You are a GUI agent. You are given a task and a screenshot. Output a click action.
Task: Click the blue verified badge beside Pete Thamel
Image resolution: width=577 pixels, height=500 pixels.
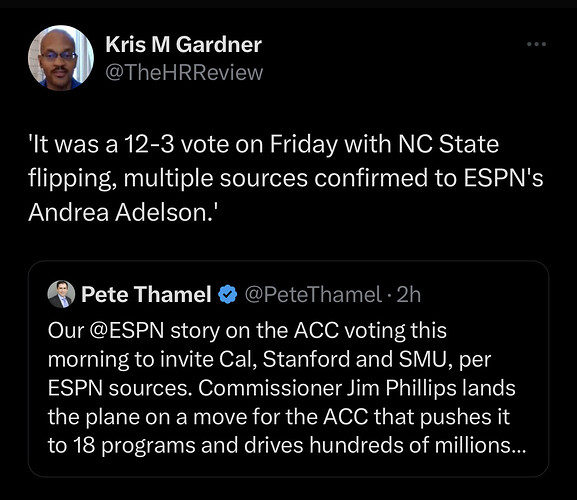click(228, 294)
